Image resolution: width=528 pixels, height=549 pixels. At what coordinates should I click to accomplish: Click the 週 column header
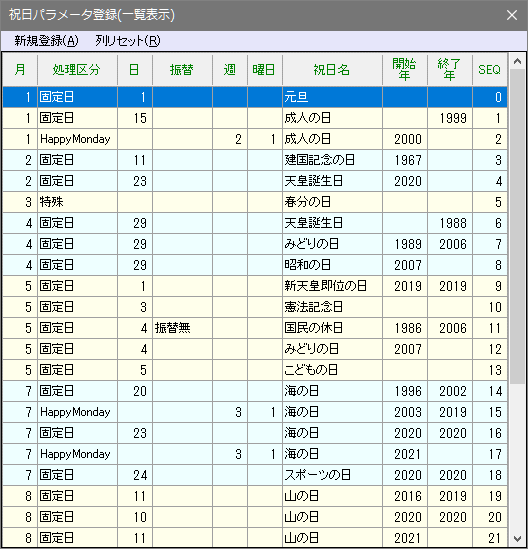(x=230, y=70)
